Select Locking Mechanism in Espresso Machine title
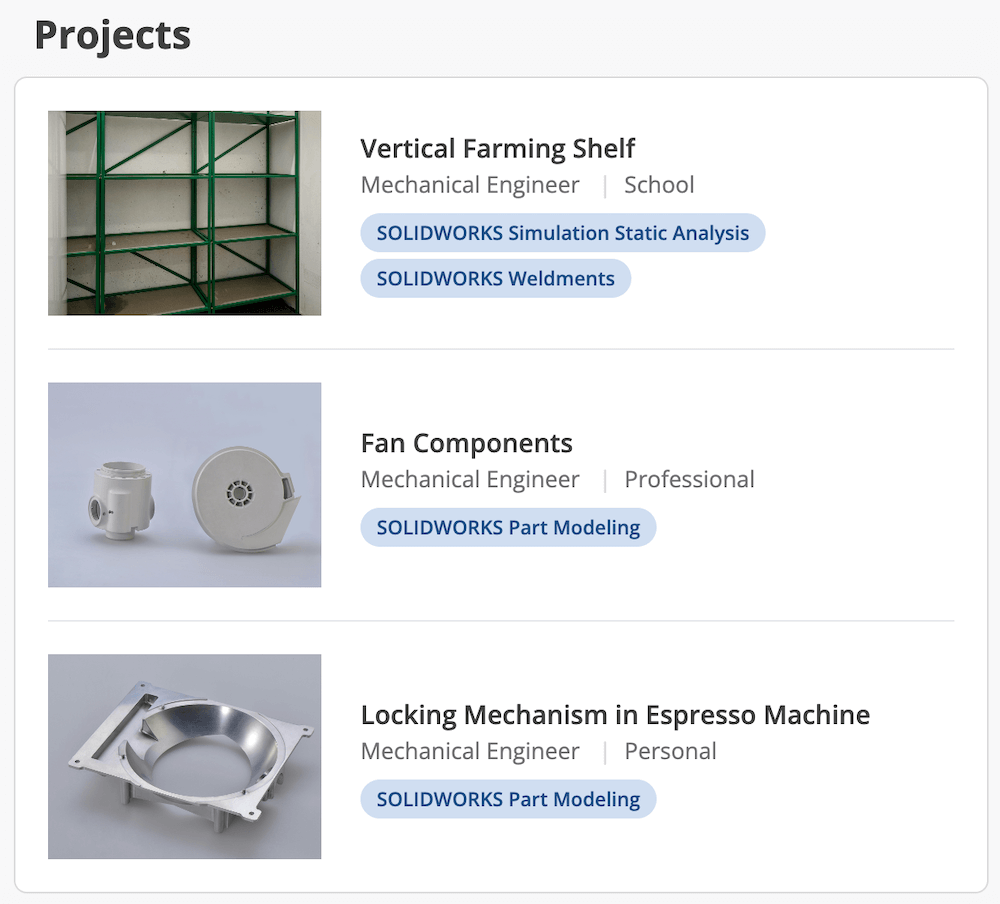The image size is (1000, 904). point(614,715)
